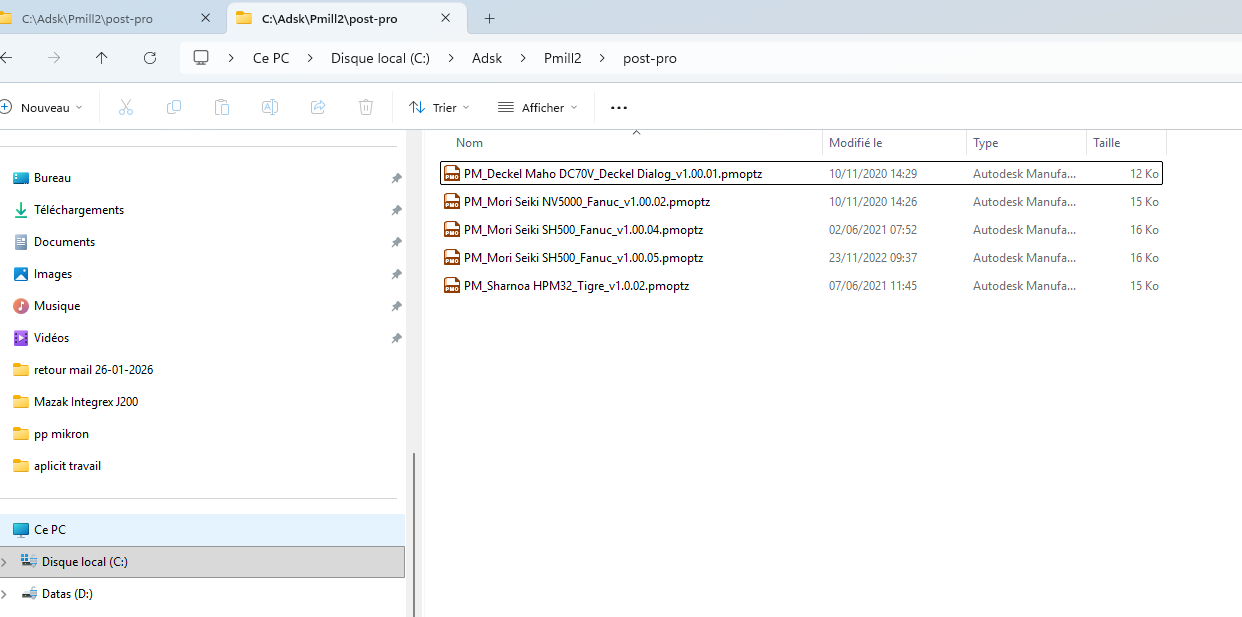Navigate to Adsk in breadcrumb
Viewport: 1242px width, 617px height.
[487, 58]
